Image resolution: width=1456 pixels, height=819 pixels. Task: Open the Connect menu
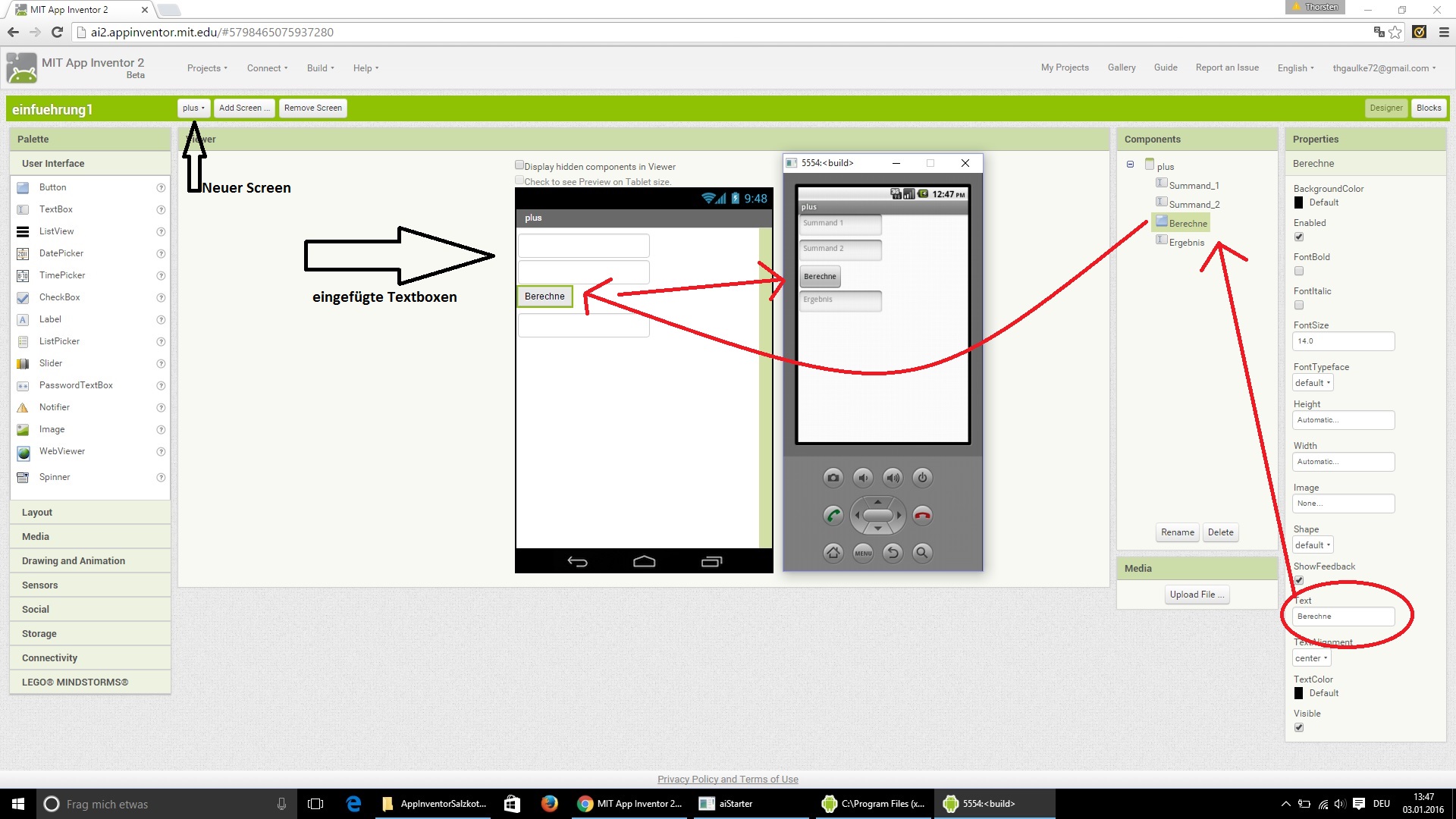click(x=267, y=68)
